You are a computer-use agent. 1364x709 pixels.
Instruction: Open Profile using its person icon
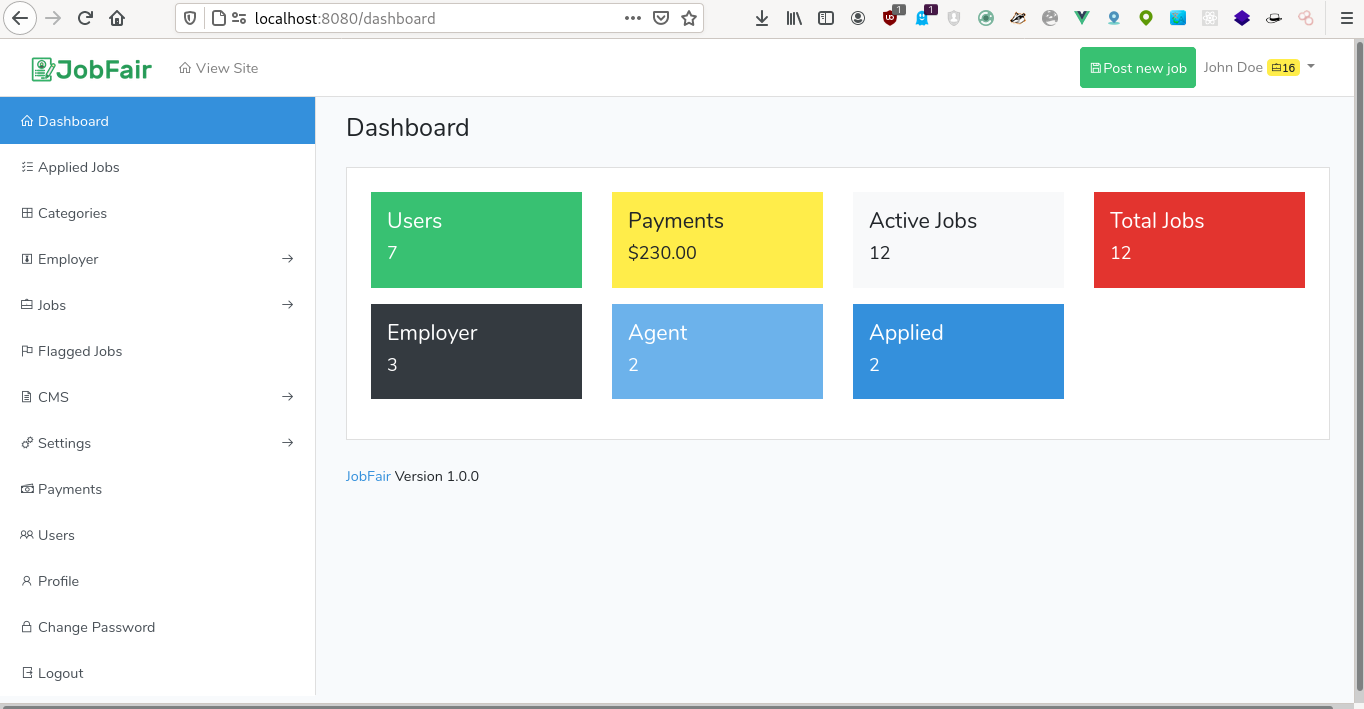pos(27,581)
